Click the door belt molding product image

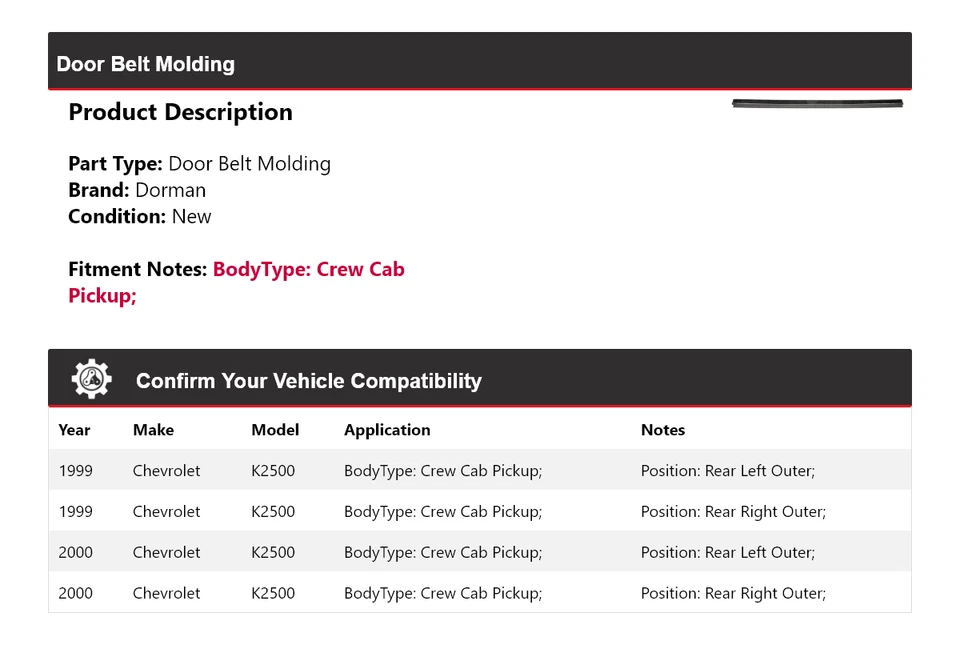pos(817,103)
